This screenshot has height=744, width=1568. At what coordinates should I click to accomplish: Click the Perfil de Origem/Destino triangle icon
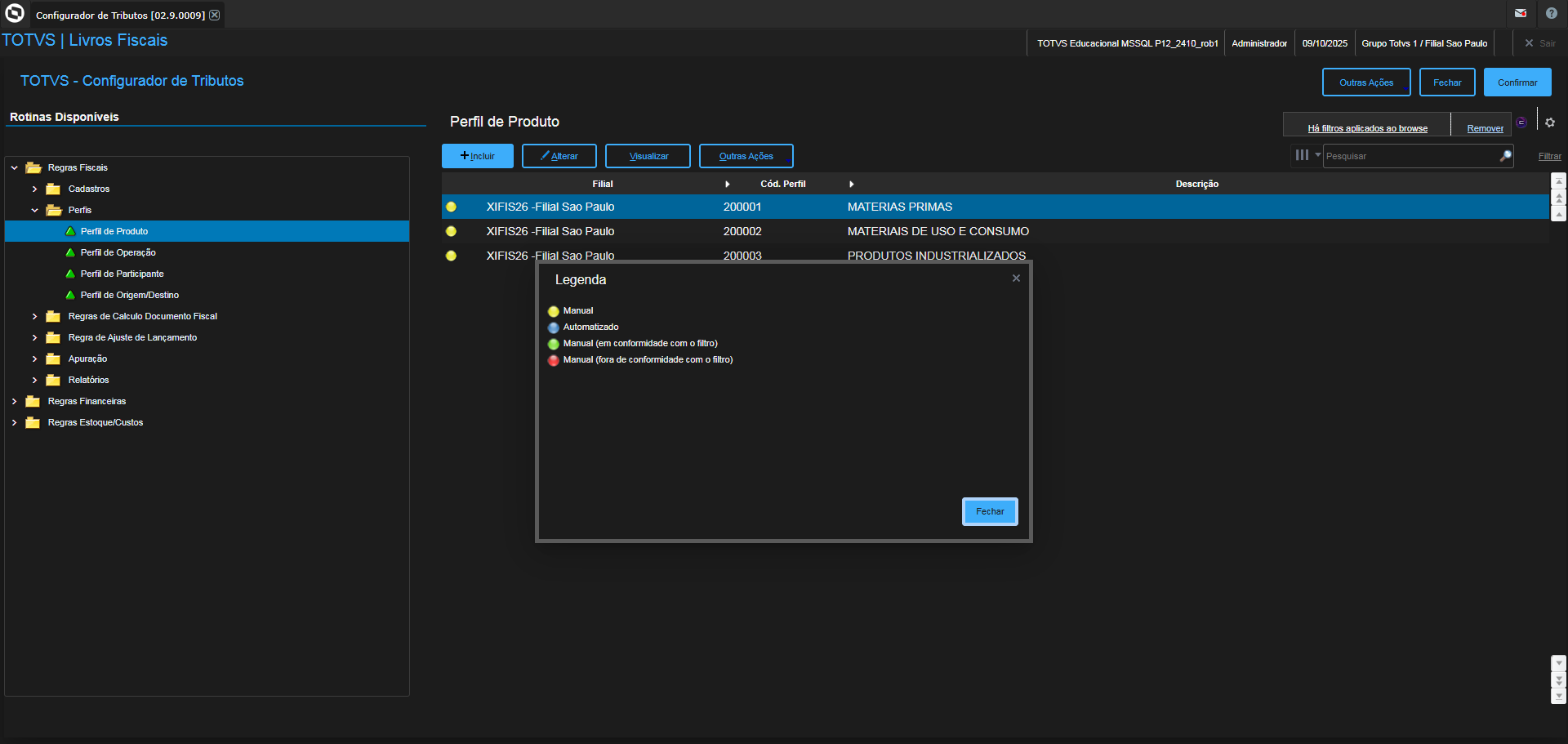[x=70, y=295]
